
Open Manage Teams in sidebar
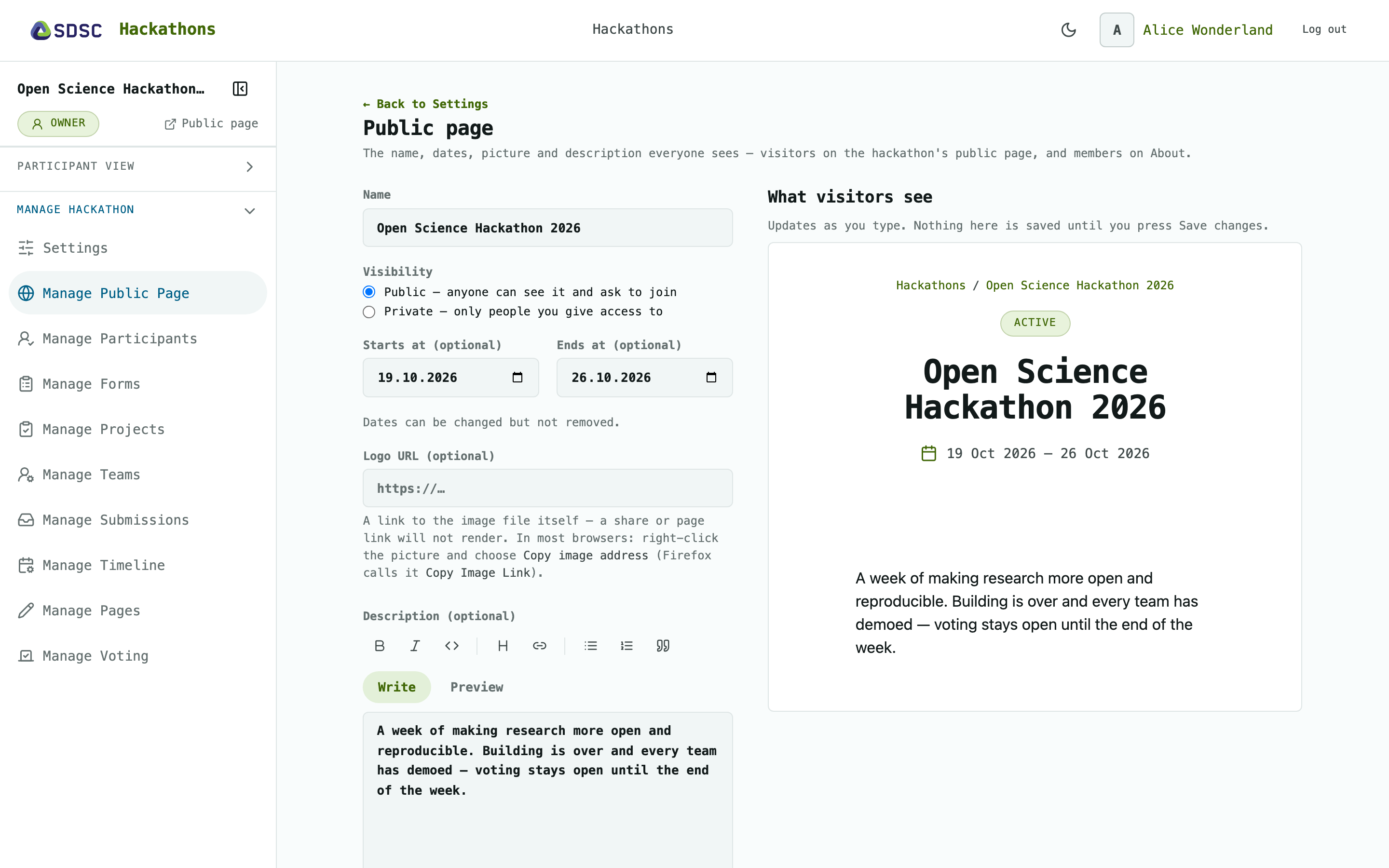[x=138, y=475]
